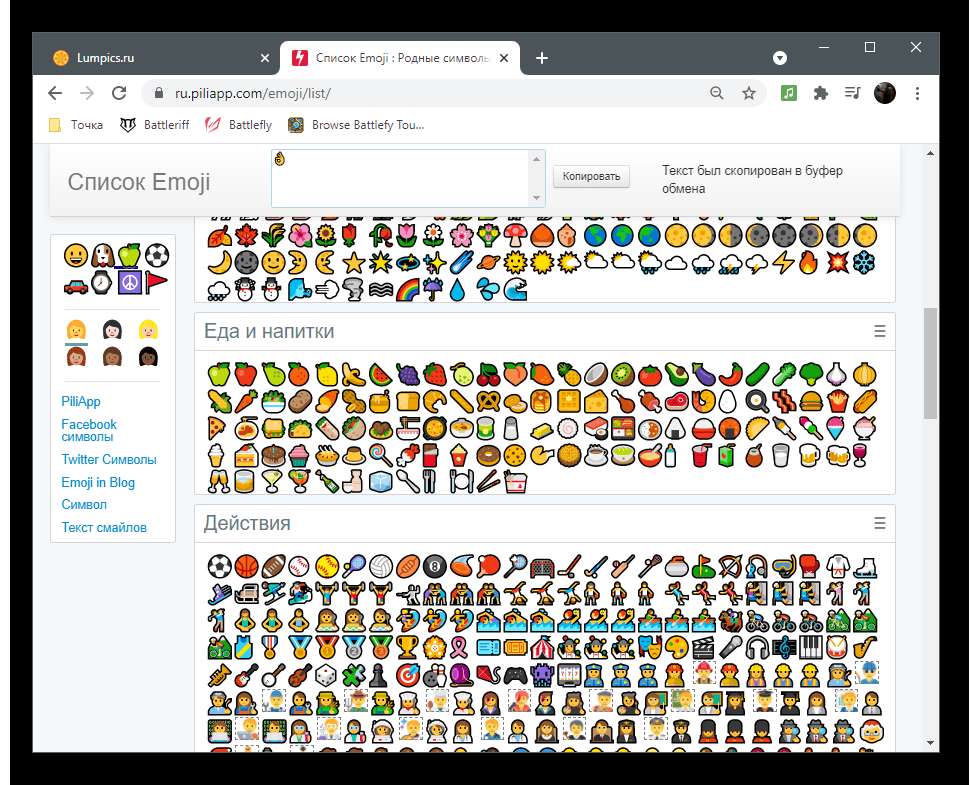Open the Chrome tab search dropdown arrow
This screenshot has height=785, width=972.
(x=780, y=57)
